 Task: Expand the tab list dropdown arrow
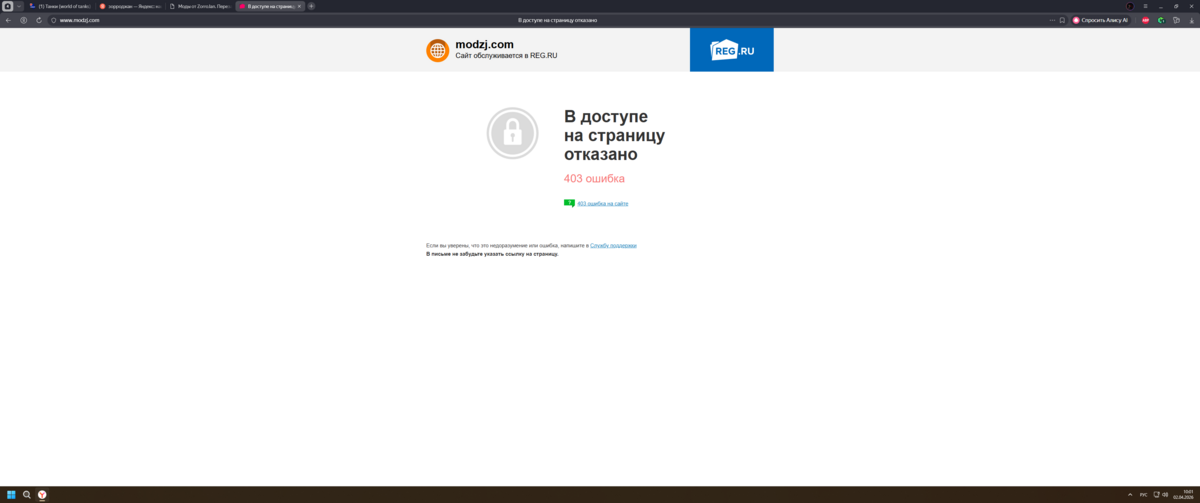(x=19, y=6)
